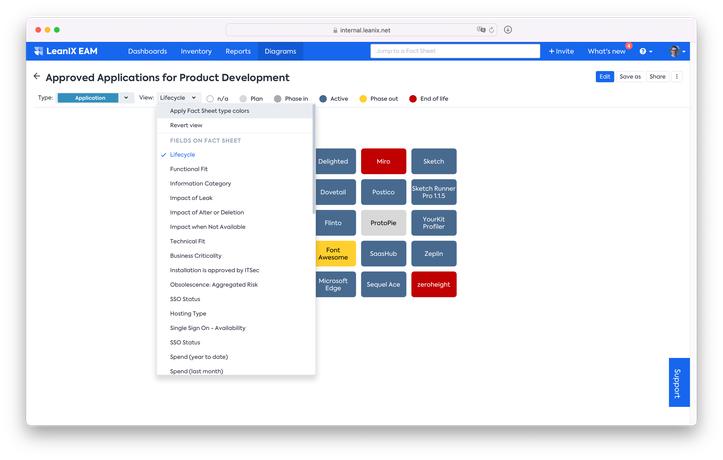
Task: Select the Zeplin application box
Action: click(434, 254)
